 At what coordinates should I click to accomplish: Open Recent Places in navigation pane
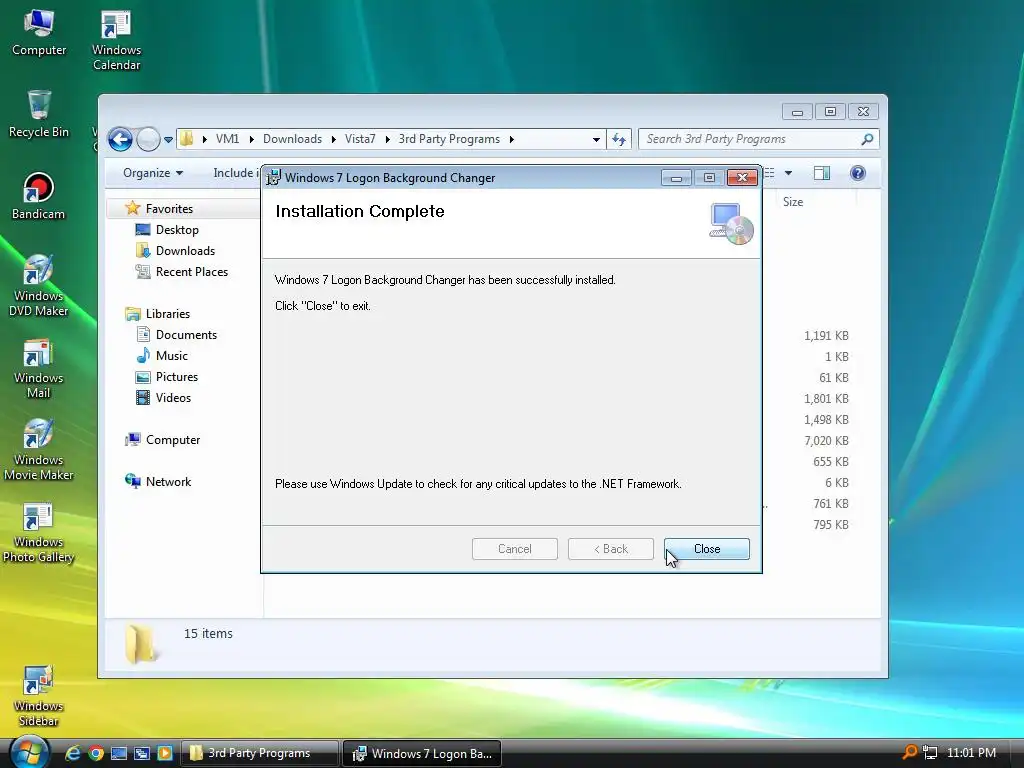click(x=191, y=272)
